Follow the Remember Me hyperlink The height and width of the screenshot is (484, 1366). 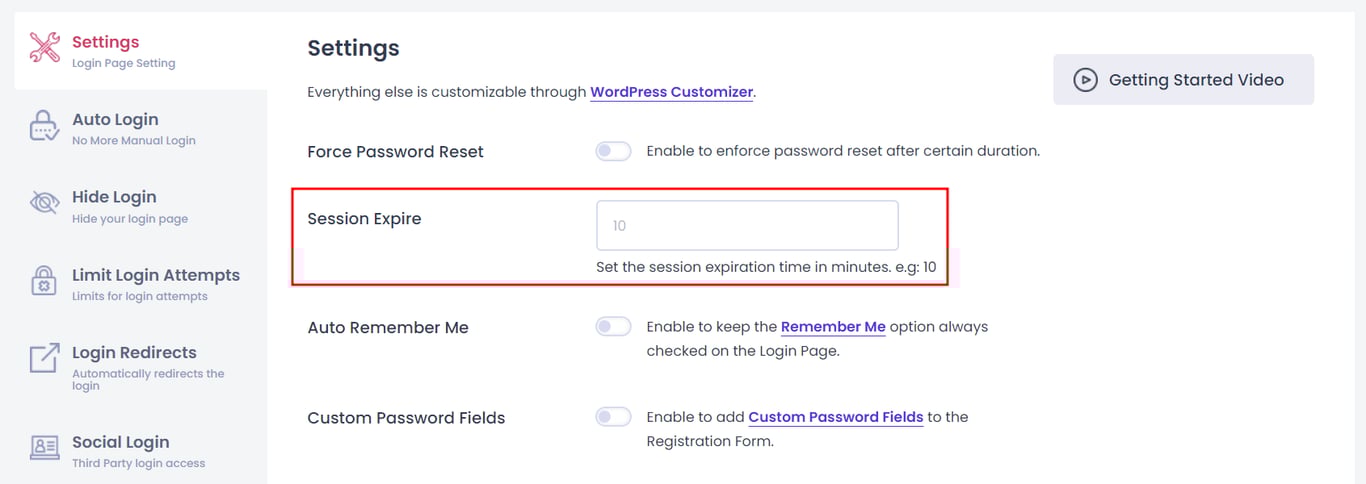pos(833,327)
